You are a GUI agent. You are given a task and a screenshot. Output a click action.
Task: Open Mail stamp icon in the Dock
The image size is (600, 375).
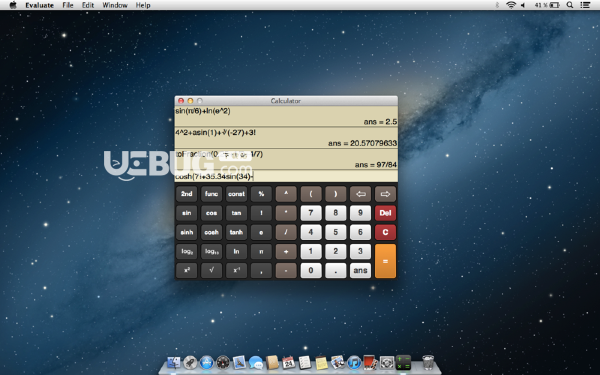239,362
